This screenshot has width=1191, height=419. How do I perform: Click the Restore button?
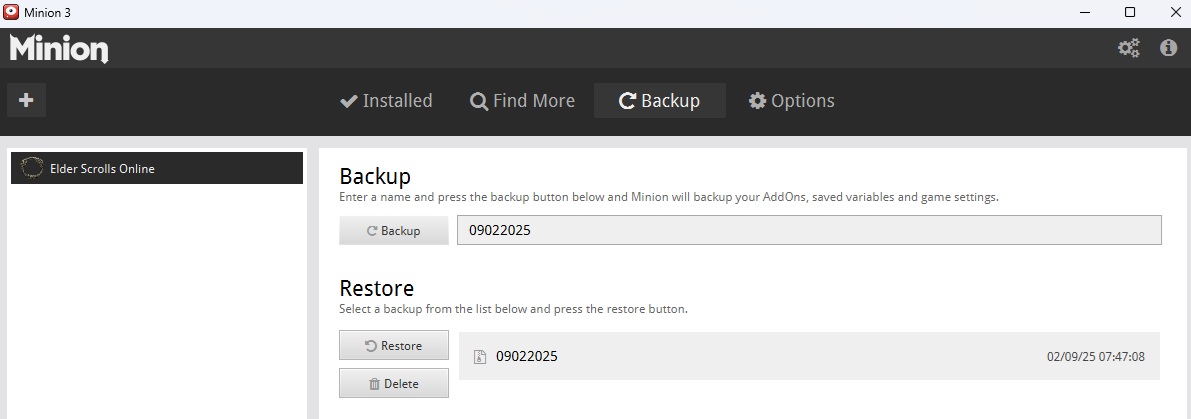point(393,345)
